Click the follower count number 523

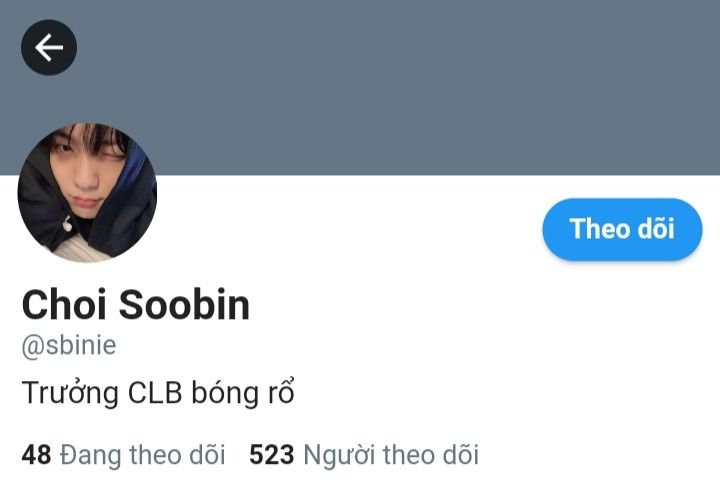click(x=271, y=454)
